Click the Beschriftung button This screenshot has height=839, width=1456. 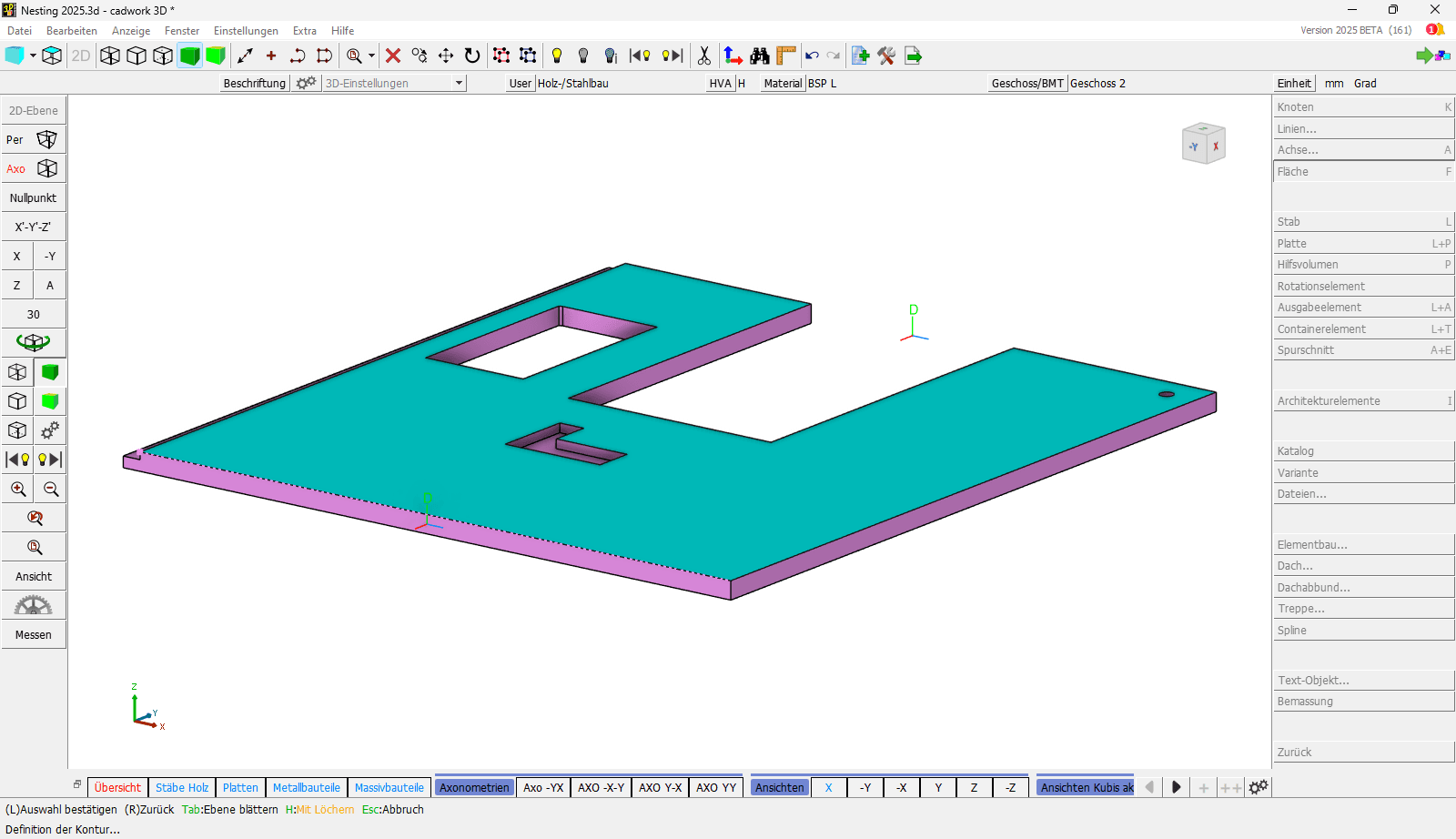255,83
